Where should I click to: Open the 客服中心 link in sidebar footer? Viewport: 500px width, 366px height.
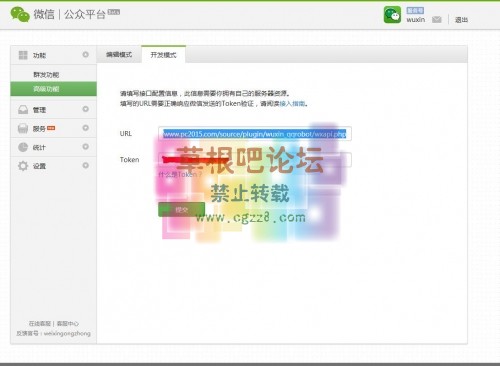click(67, 323)
